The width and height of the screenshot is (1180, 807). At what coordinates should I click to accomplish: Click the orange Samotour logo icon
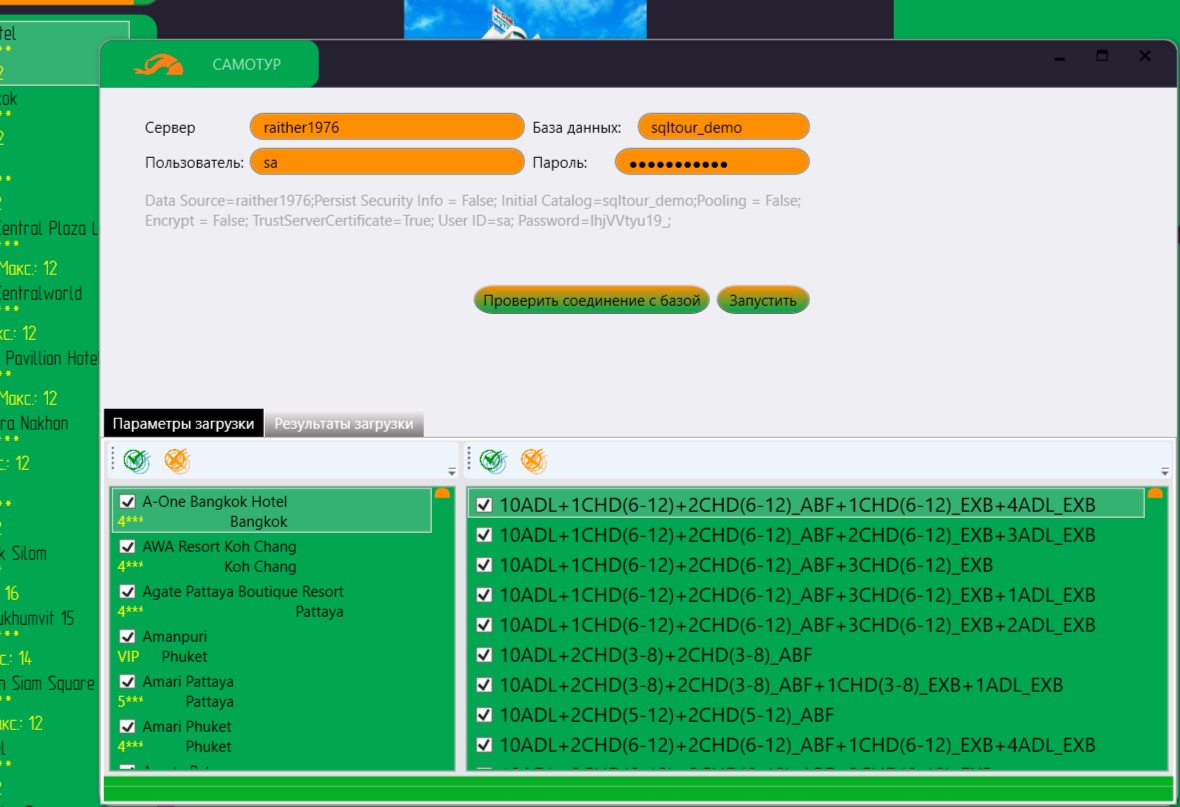tap(159, 65)
